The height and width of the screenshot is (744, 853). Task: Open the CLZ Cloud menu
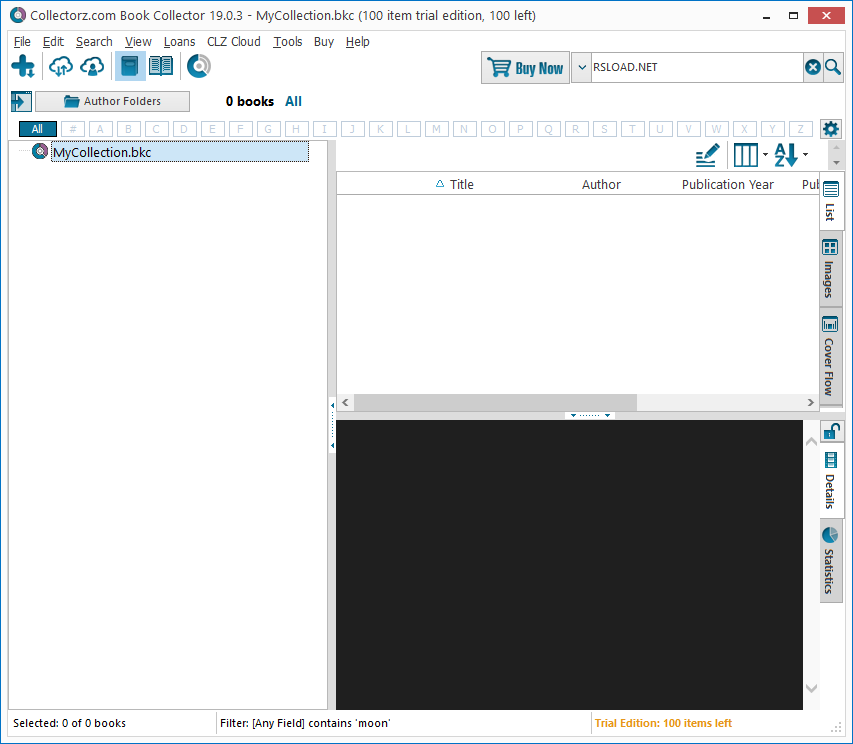[x=234, y=41]
